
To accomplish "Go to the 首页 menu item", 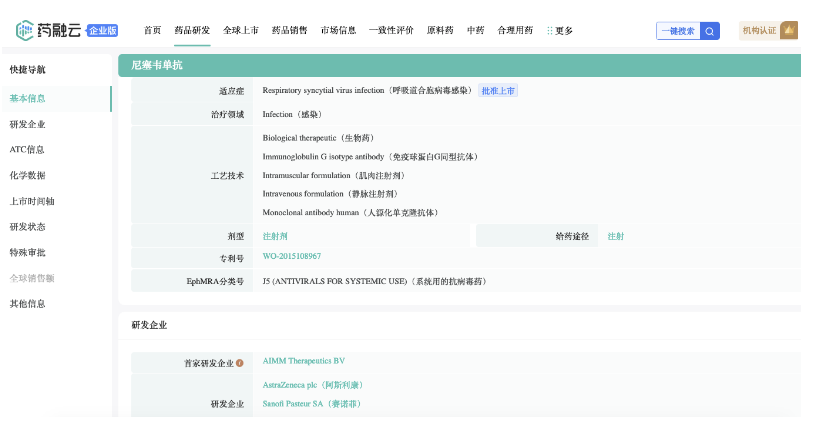I will 152,31.
